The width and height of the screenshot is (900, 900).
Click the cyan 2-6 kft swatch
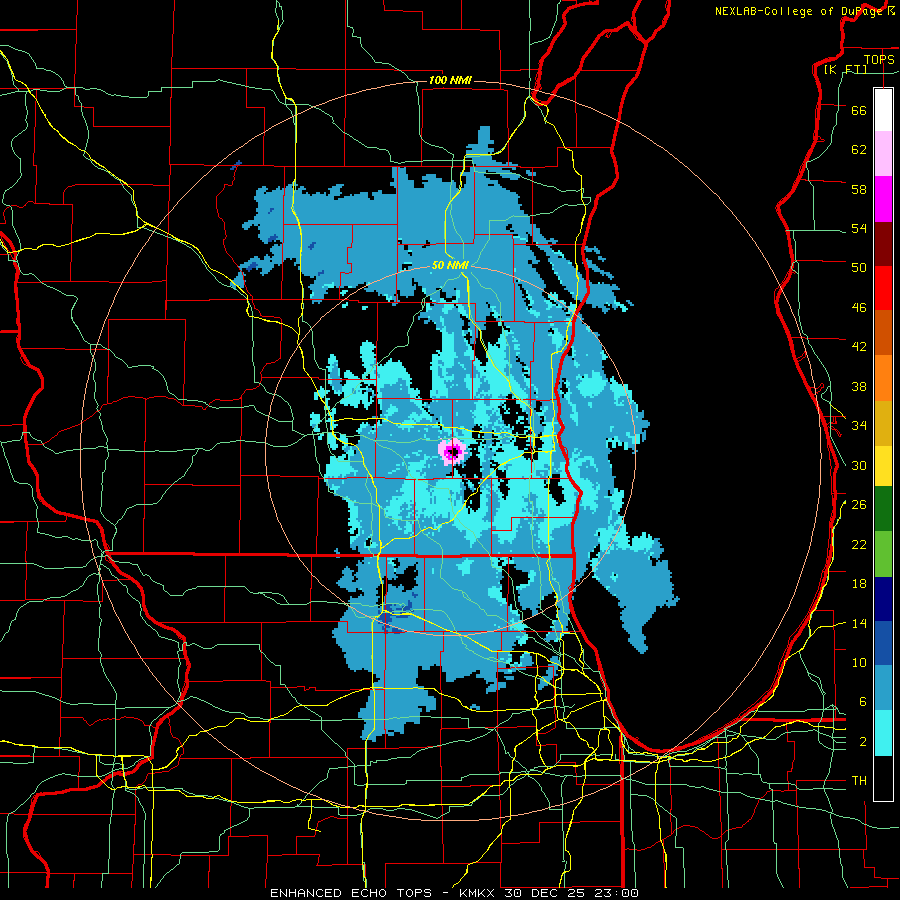click(x=883, y=733)
